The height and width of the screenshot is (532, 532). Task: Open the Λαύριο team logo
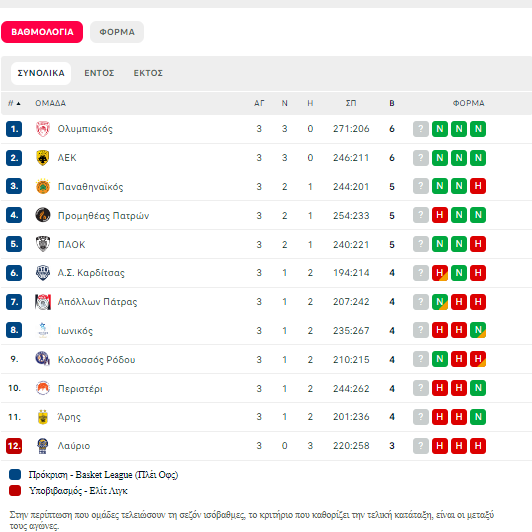point(43,445)
